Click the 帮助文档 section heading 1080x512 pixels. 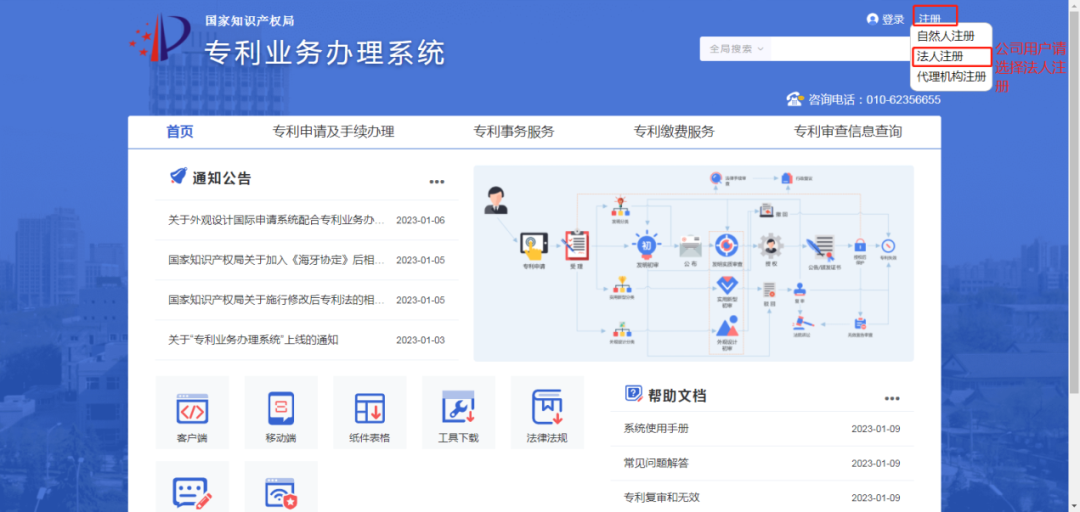click(677, 395)
